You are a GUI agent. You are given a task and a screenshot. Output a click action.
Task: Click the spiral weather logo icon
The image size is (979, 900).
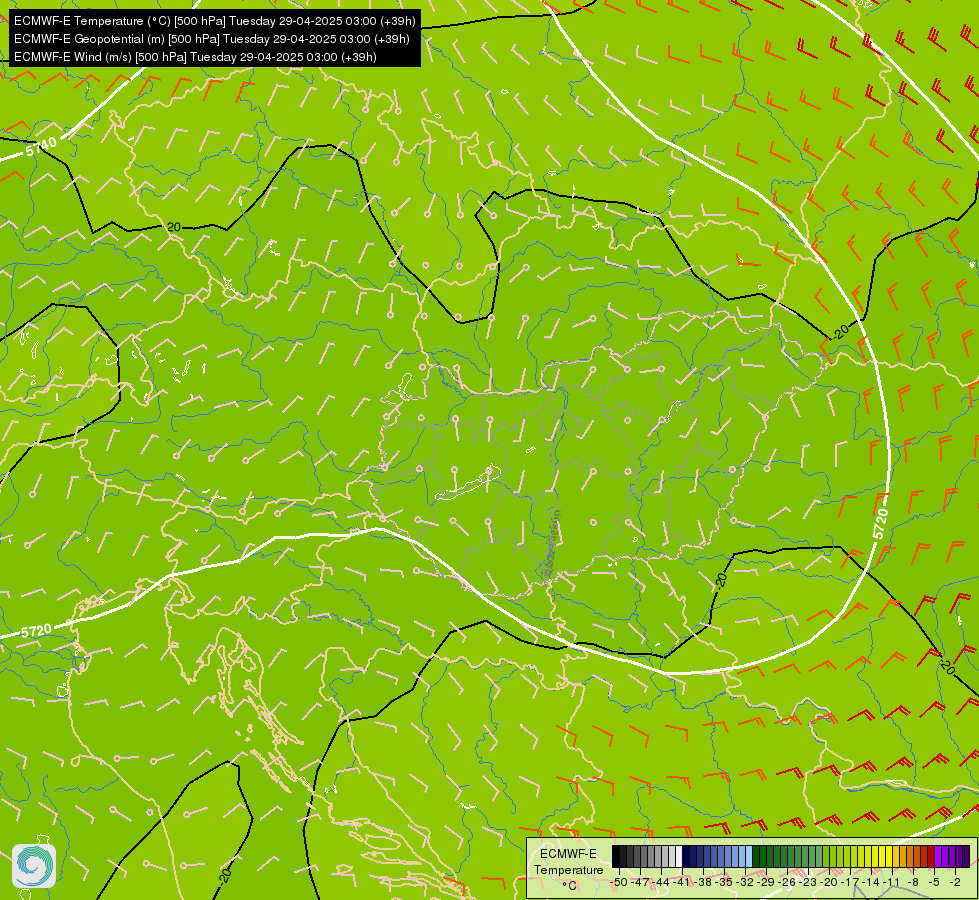pyautogui.click(x=34, y=866)
